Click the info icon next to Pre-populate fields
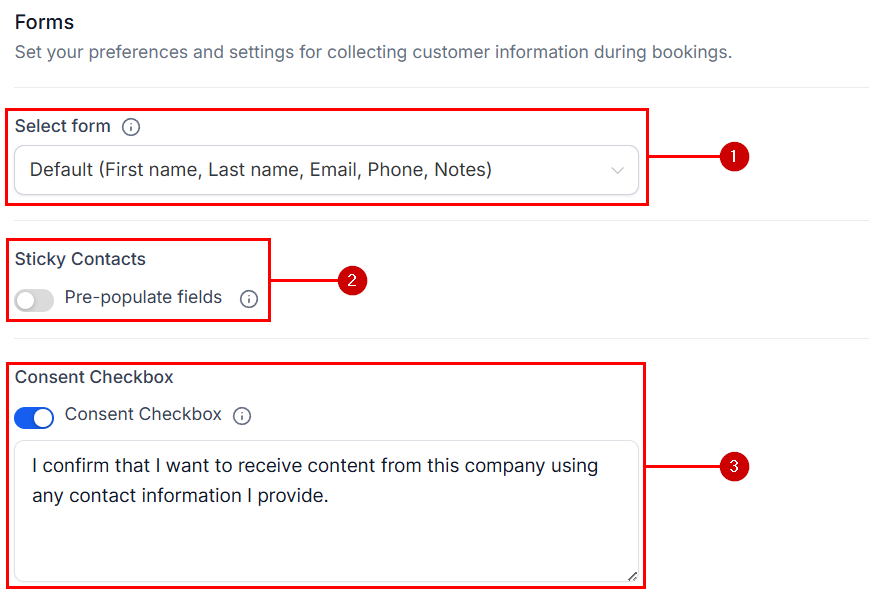The width and height of the screenshot is (869, 597). coord(249,297)
